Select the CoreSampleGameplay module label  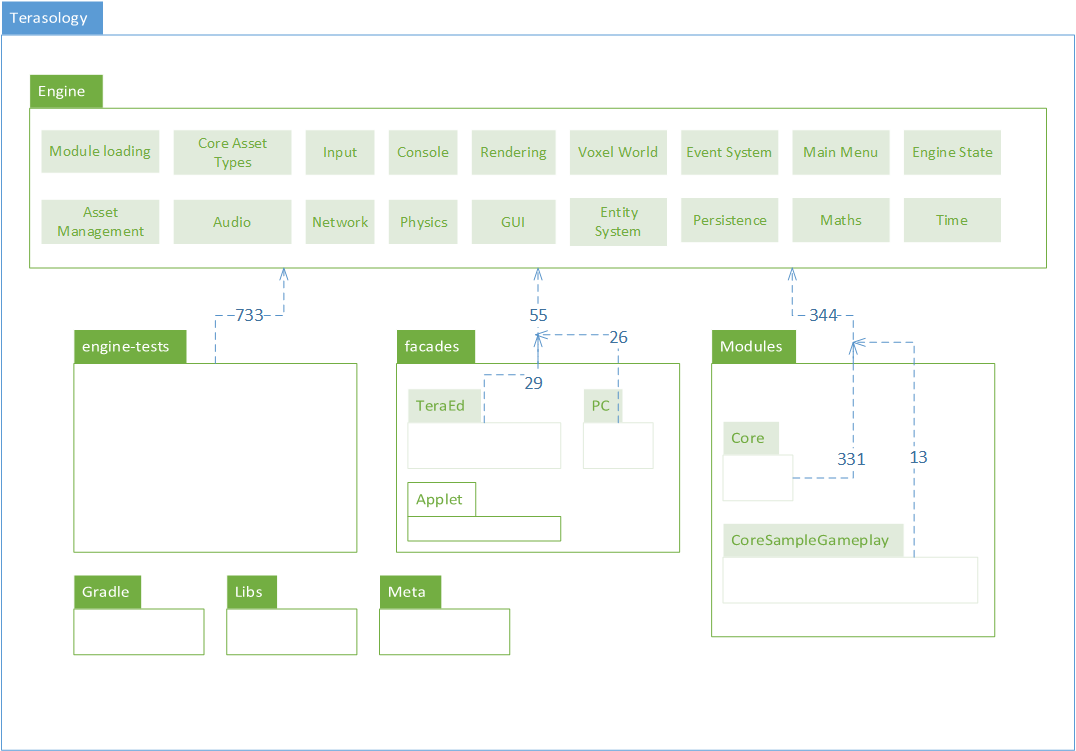coord(812,540)
